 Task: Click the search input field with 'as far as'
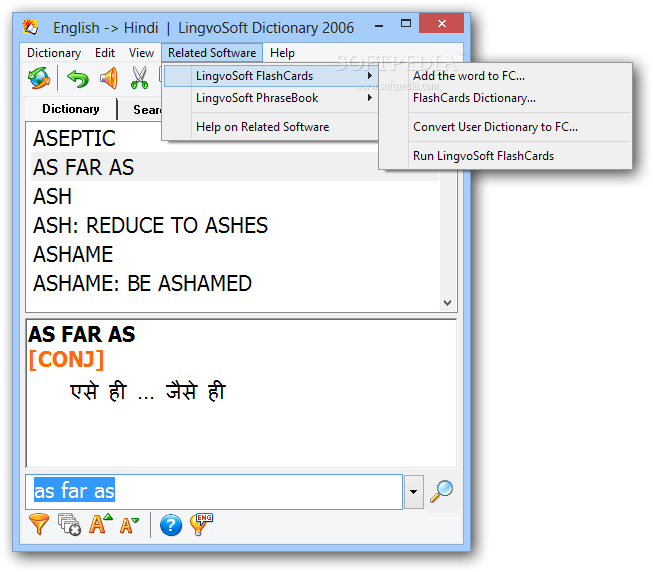214,492
